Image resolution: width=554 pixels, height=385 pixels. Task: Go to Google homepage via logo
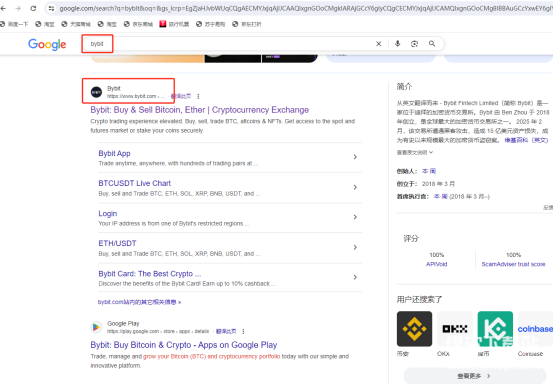point(47,45)
